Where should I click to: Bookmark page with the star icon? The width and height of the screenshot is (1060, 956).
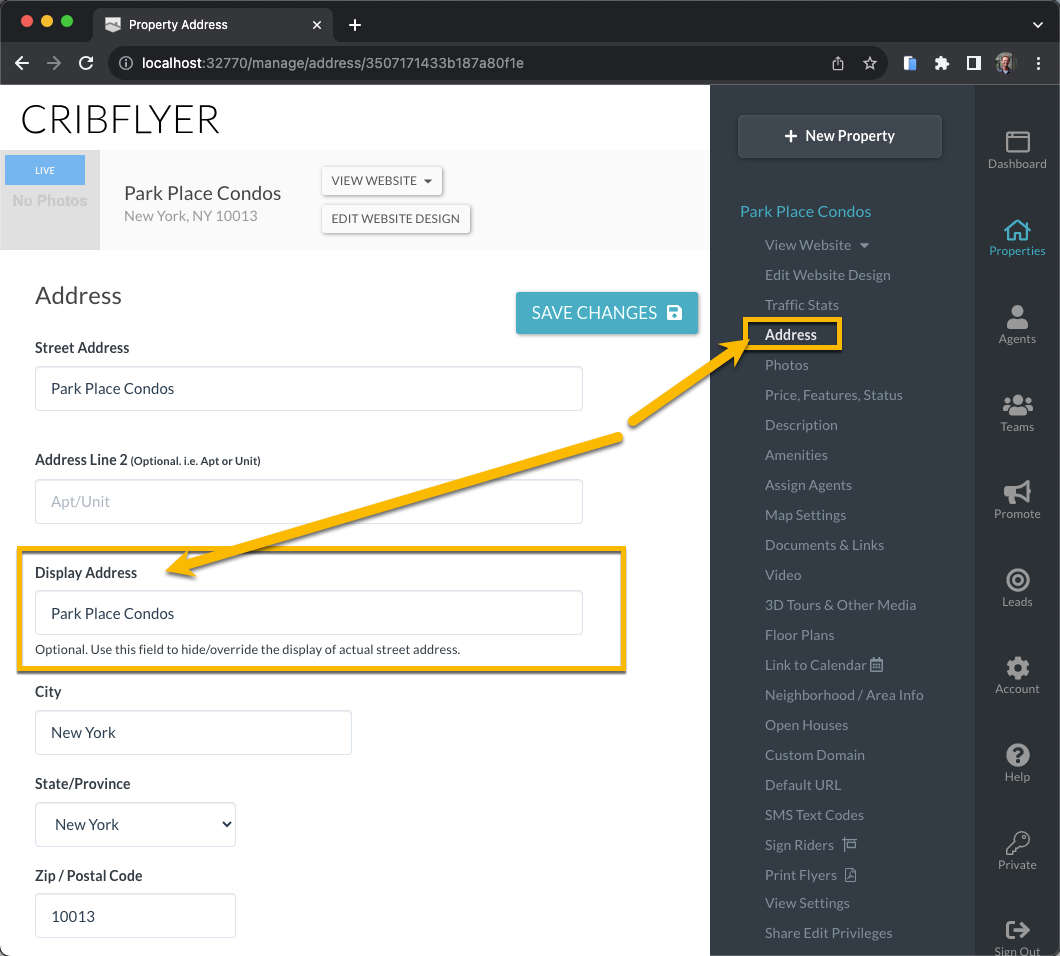tap(869, 63)
